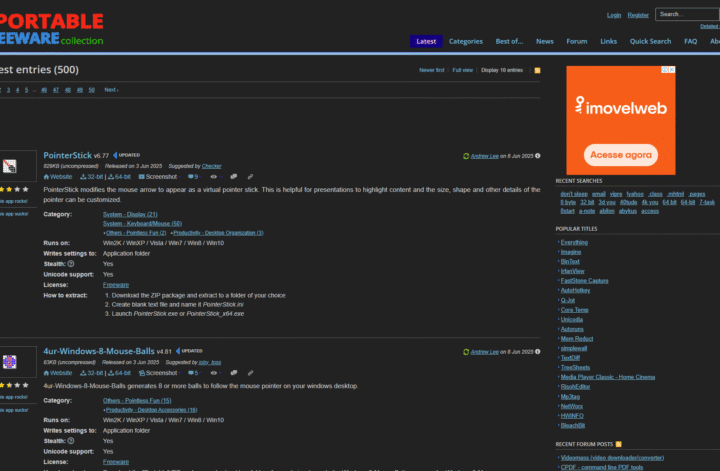The height and width of the screenshot is (471, 720).
Task: Open 4ur-Windows-8-Mouse-Balls forum topic icon
Action: click(234, 372)
